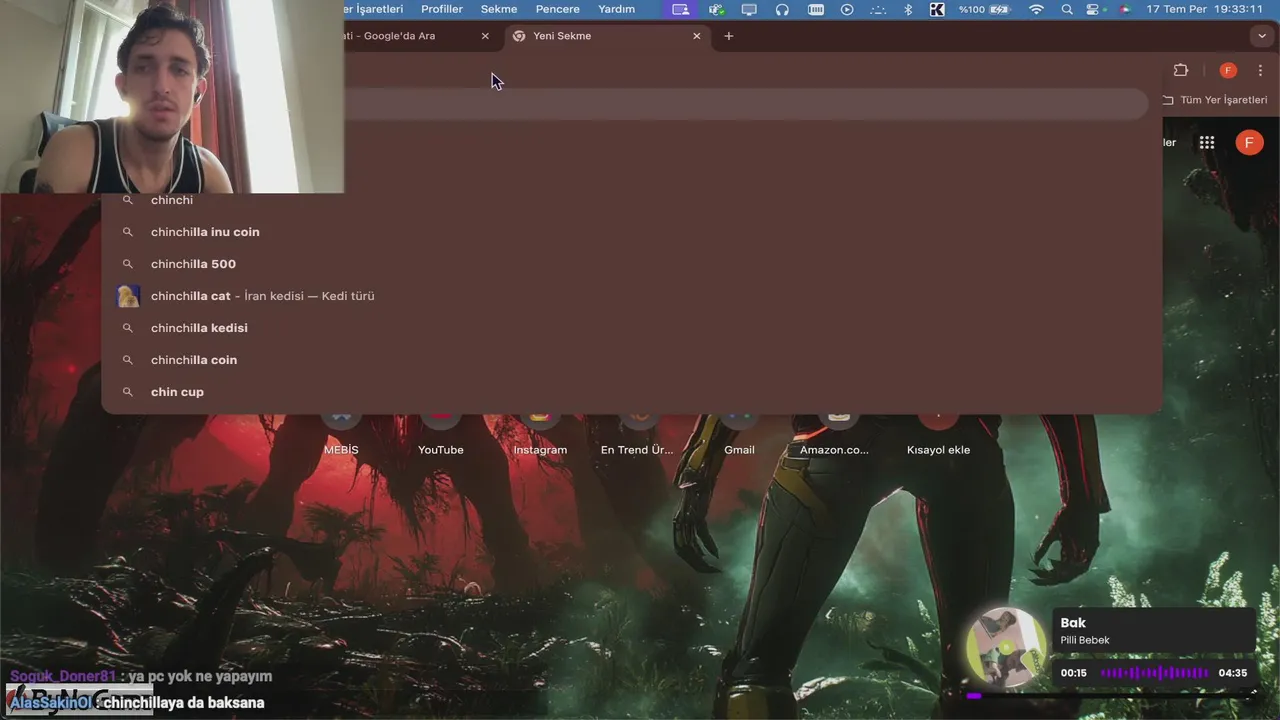1280x720 pixels.
Task: Seek the Bak song waveform progress
Action: tap(1154, 673)
